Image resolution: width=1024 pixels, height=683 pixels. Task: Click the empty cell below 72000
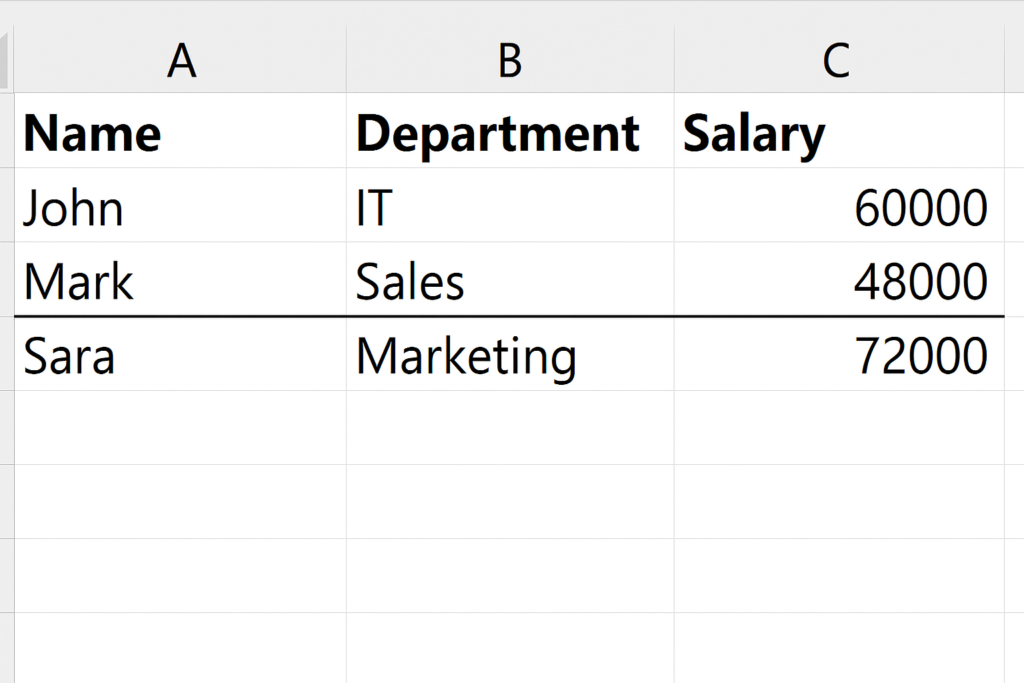[x=839, y=428]
